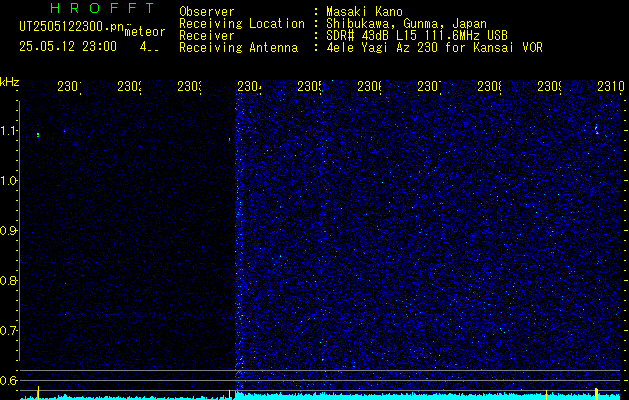Viewport: 629px width, 400px height.
Task: Select the 2310 time axis marker
Action: click(611, 86)
